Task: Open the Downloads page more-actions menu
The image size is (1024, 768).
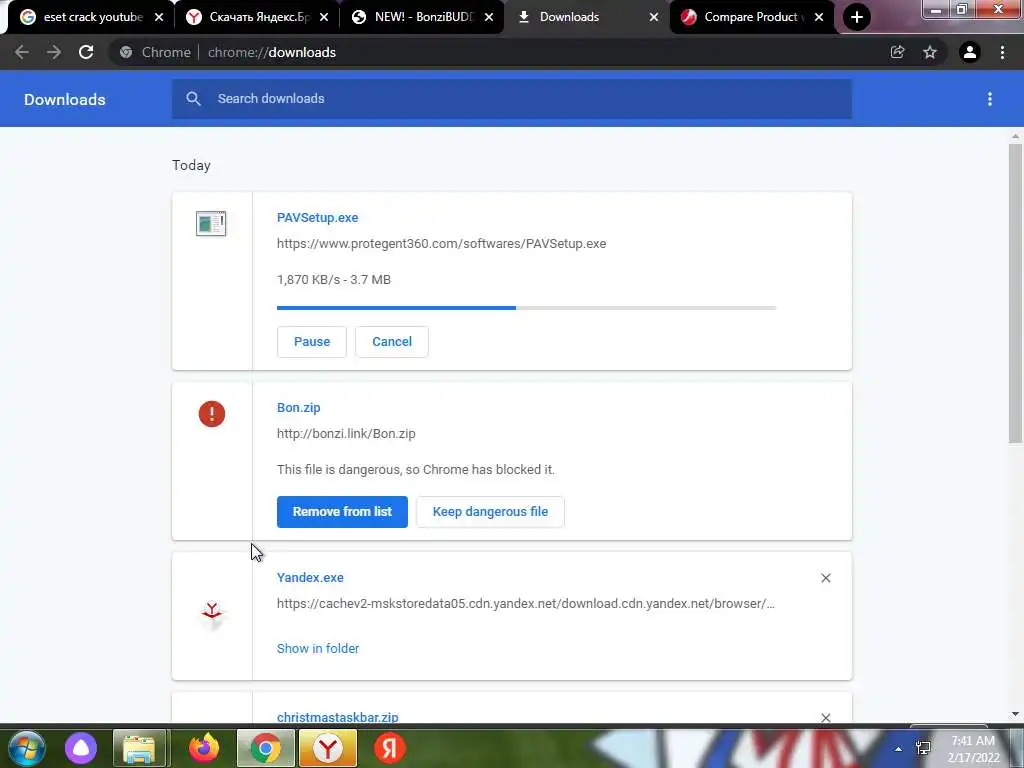Action: pos(990,99)
